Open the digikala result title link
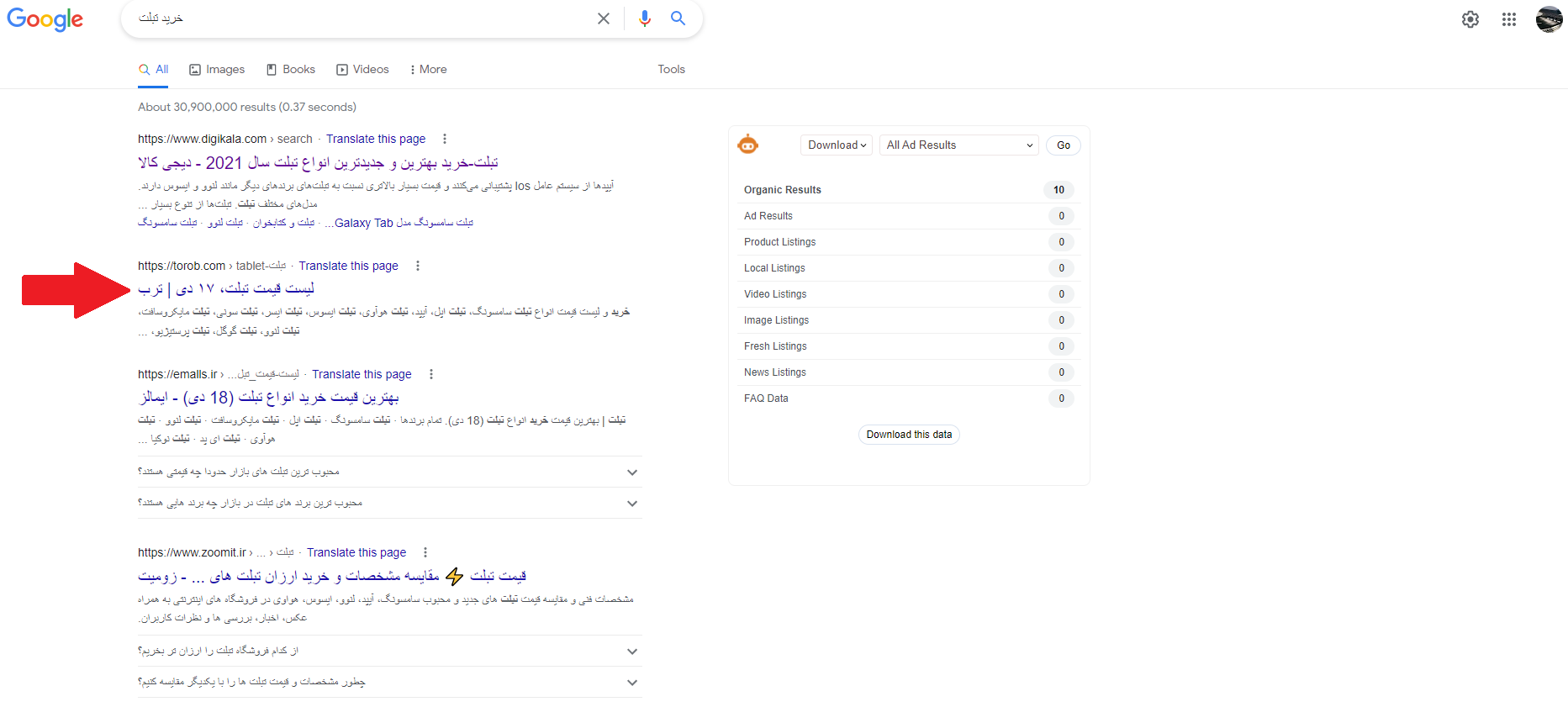The height and width of the screenshot is (707, 1568). pos(318,163)
